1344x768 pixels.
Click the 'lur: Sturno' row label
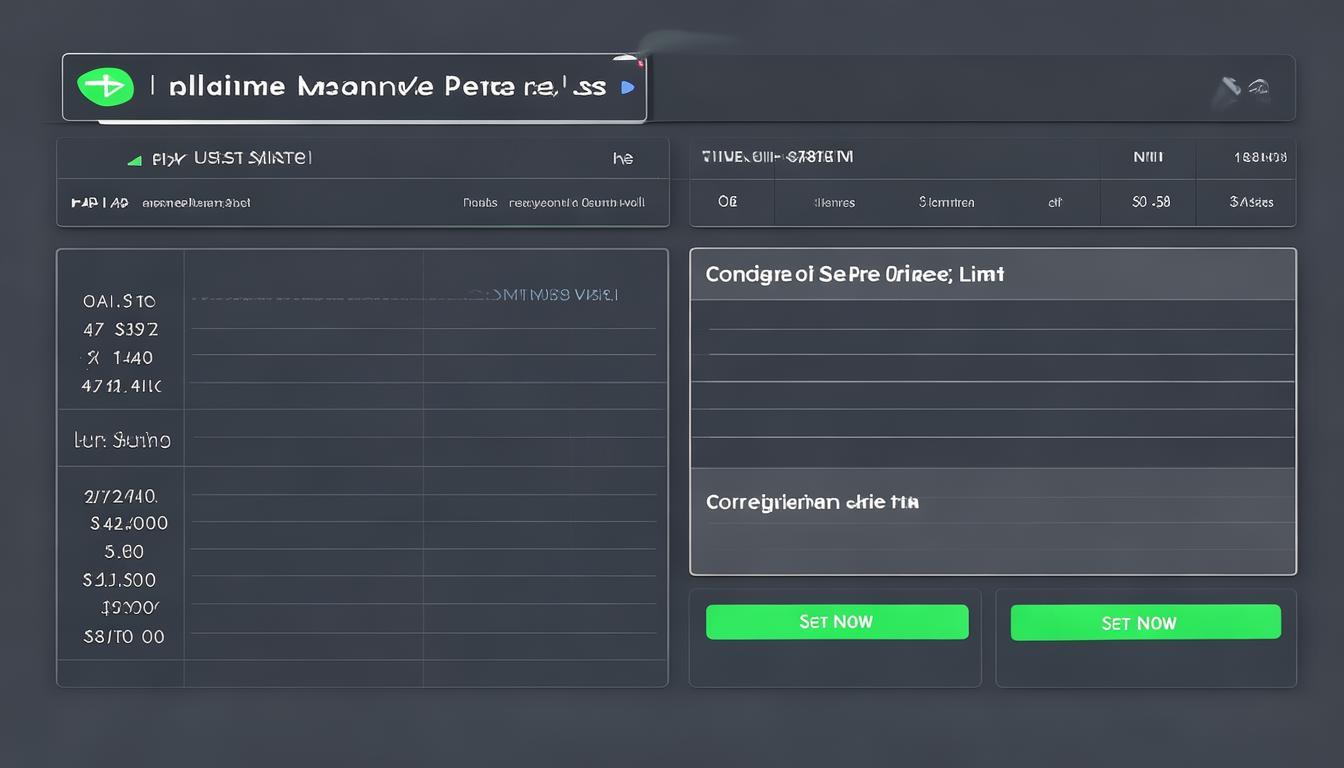(x=122, y=440)
